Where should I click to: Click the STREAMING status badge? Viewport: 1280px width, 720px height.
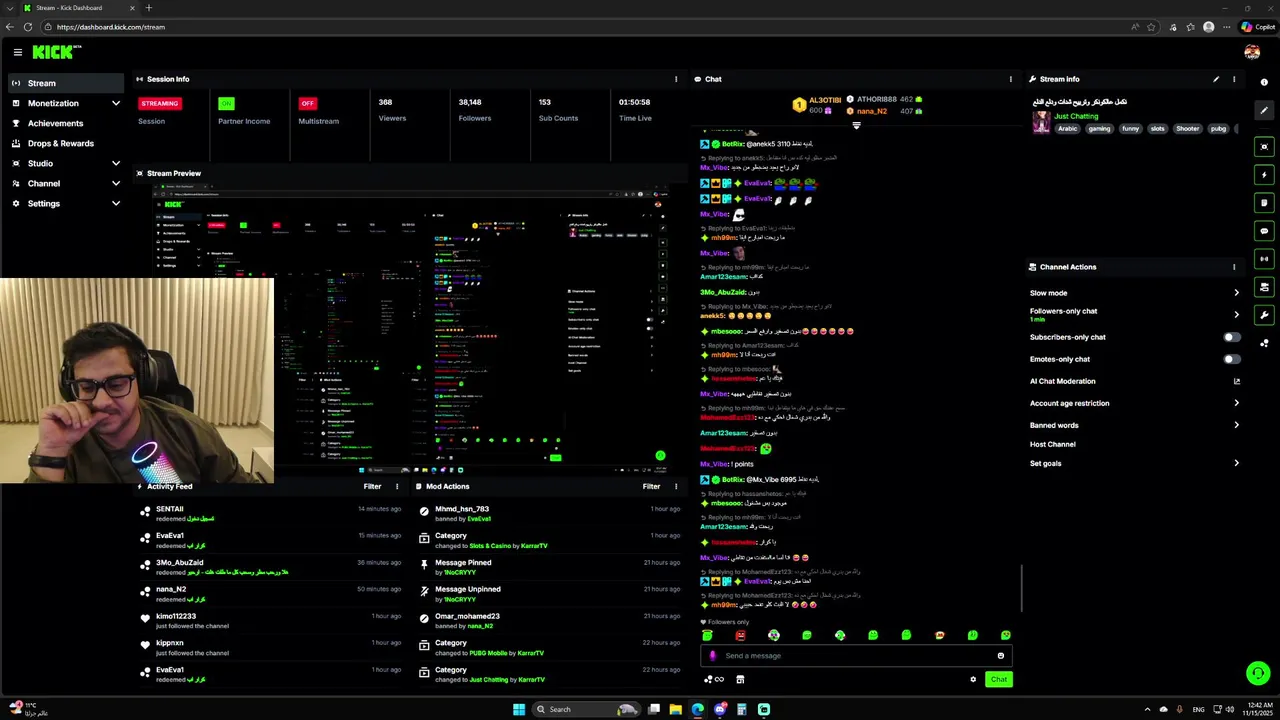coord(160,103)
